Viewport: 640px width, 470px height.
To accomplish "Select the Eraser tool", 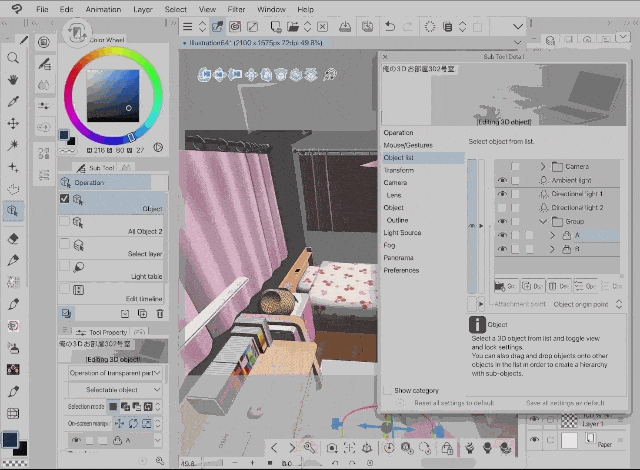I will point(13,239).
